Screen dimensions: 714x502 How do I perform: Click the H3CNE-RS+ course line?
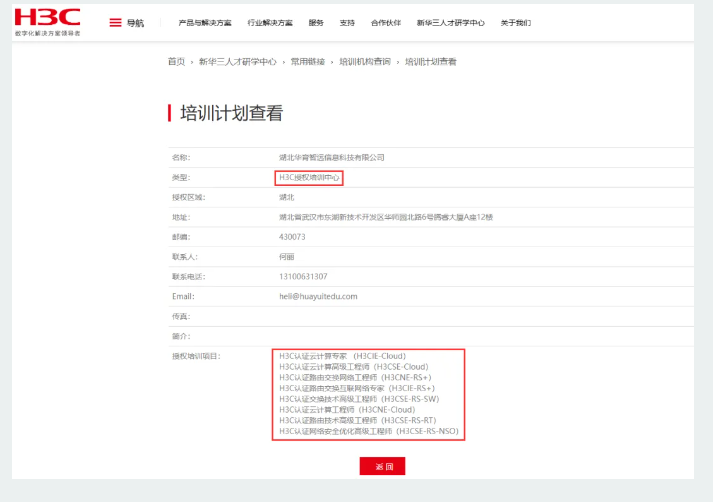pos(355,378)
